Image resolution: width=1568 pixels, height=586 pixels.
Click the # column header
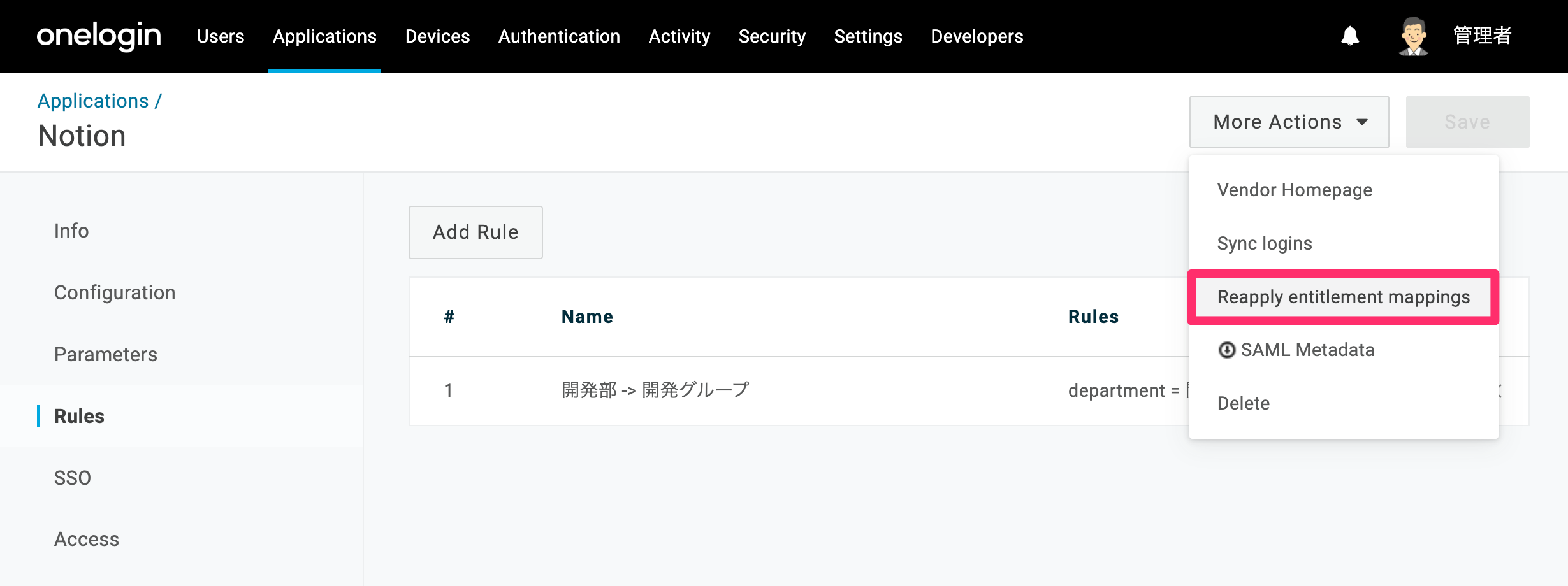(x=449, y=317)
